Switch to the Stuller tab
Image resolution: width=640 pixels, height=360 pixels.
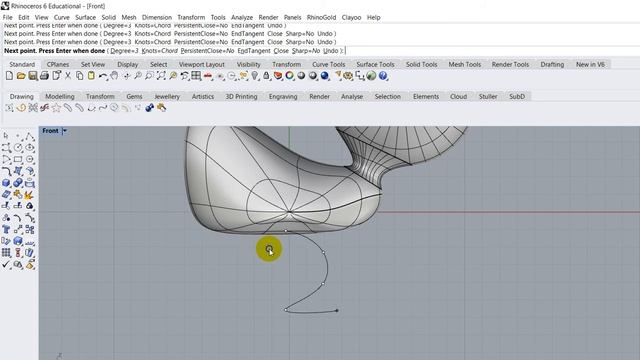pyautogui.click(x=488, y=97)
